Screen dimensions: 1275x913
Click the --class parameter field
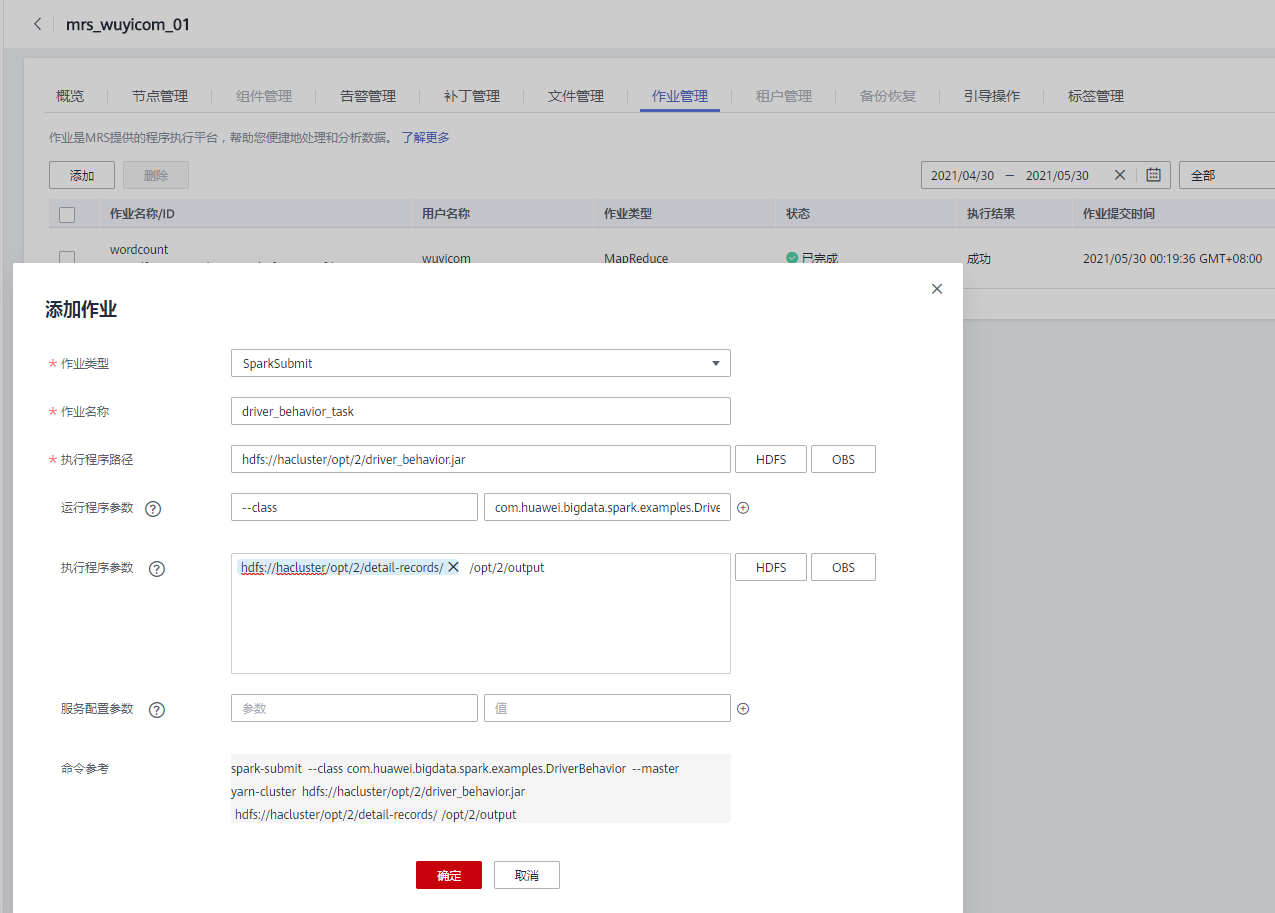(354, 507)
